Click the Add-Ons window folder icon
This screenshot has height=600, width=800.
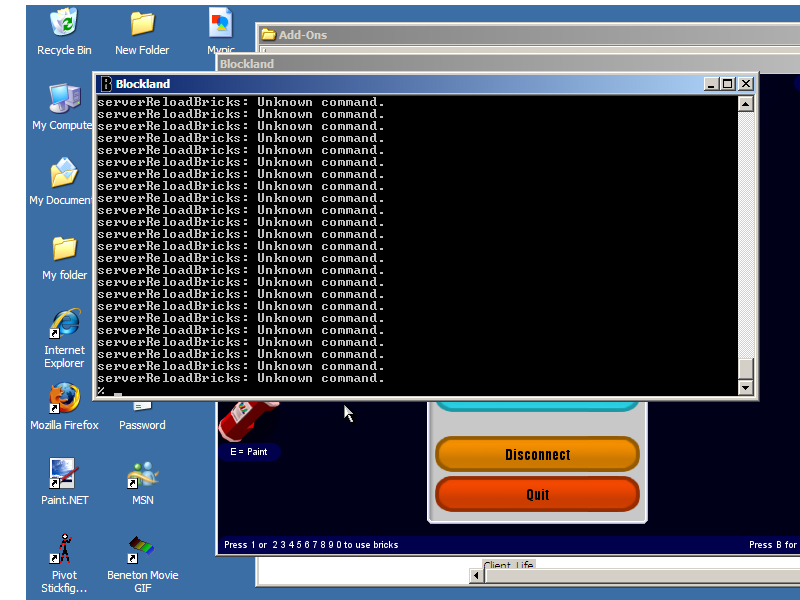[x=268, y=35]
